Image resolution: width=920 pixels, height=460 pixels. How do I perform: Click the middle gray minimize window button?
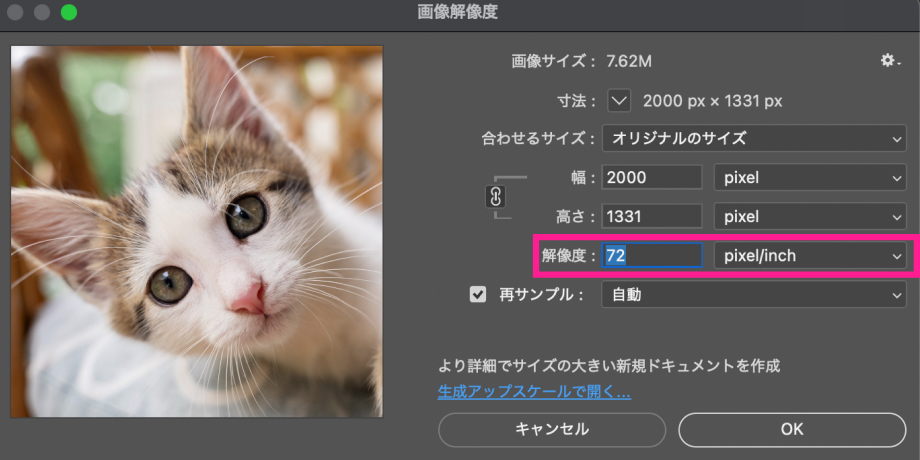click(42, 13)
